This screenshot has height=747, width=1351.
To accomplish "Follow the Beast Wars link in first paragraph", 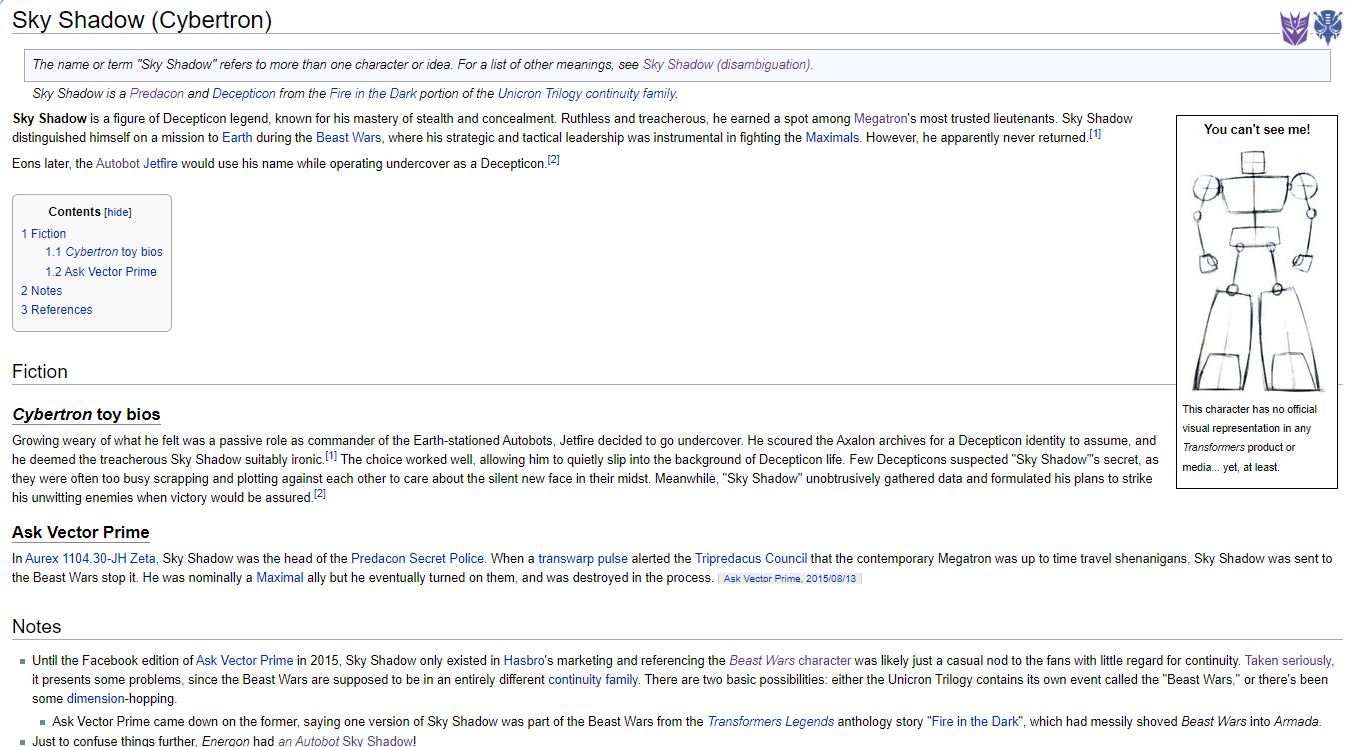I will [x=348, y=137].
